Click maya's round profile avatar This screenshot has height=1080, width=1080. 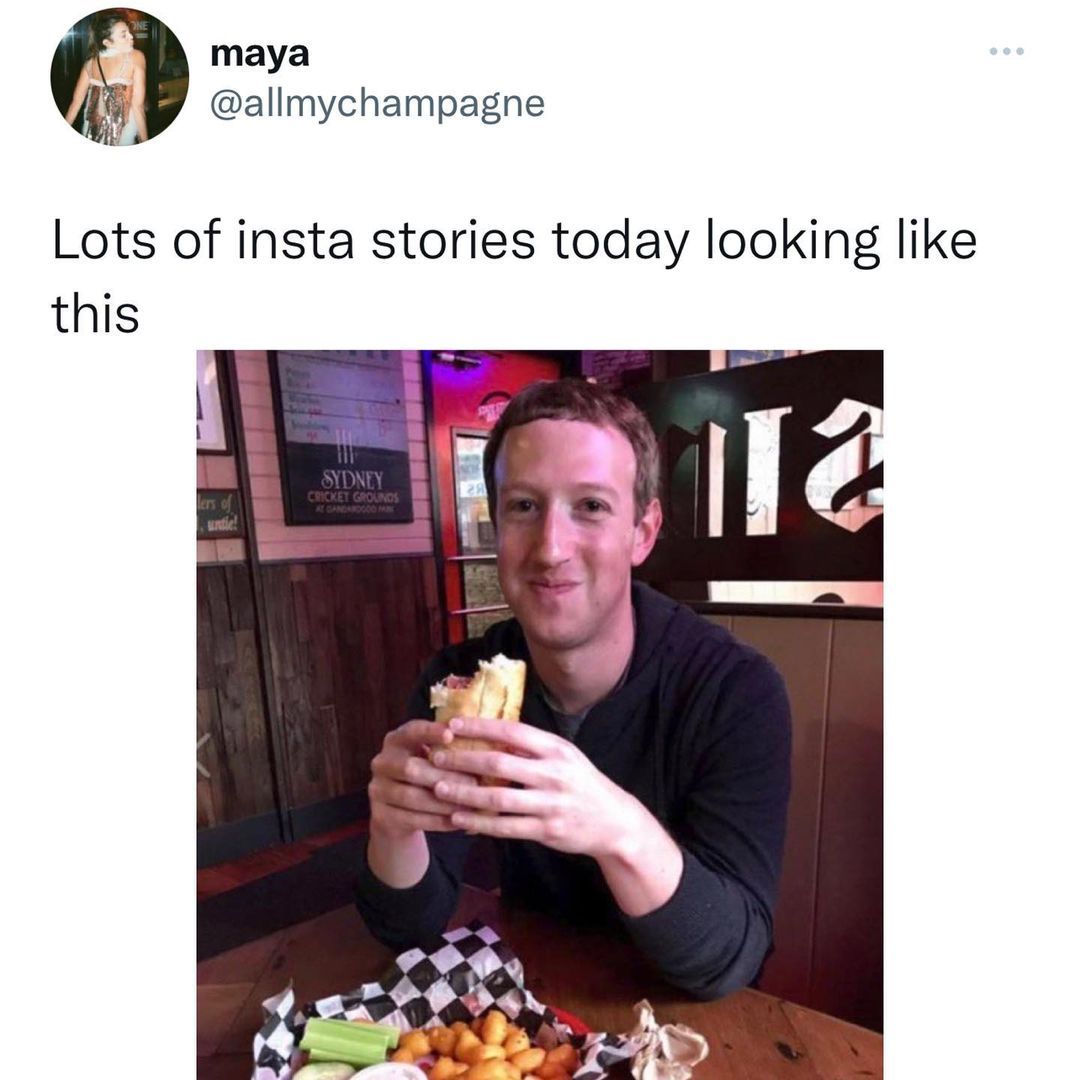pyautogui.click(x=120, y=77)
